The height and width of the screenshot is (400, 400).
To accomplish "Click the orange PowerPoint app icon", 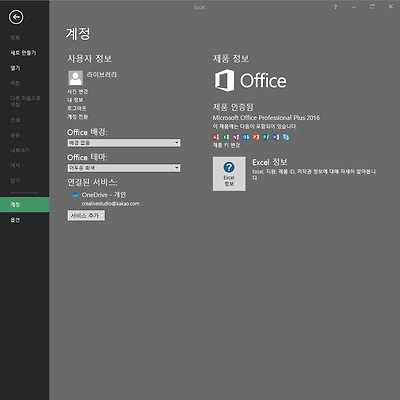I will (256, 137).
